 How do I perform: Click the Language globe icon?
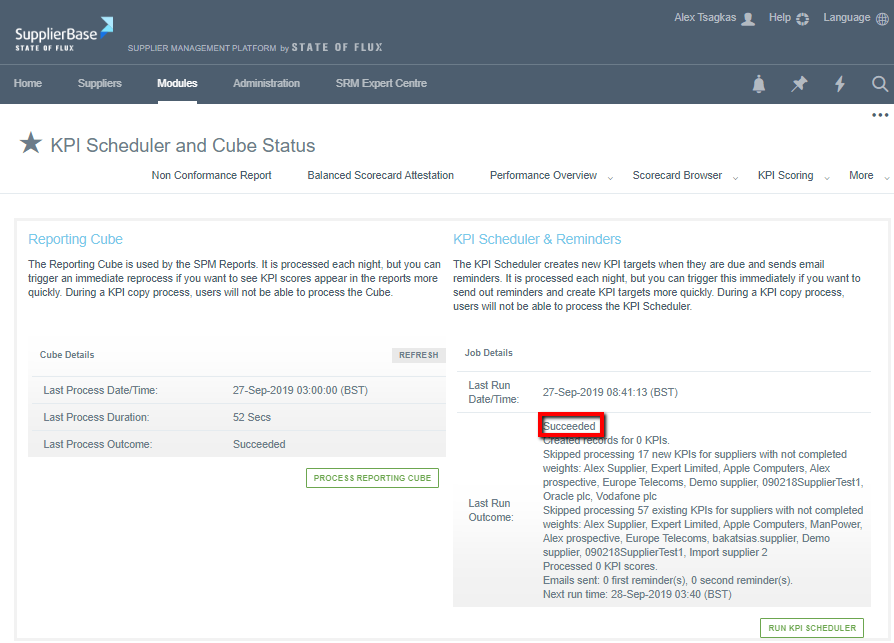(x=884, y=19)
